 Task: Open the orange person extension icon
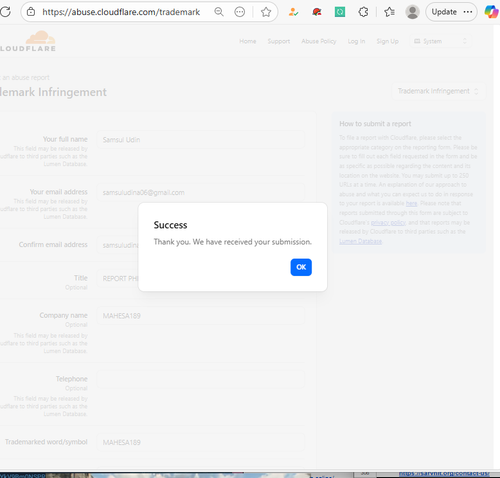tap(293, 12)
